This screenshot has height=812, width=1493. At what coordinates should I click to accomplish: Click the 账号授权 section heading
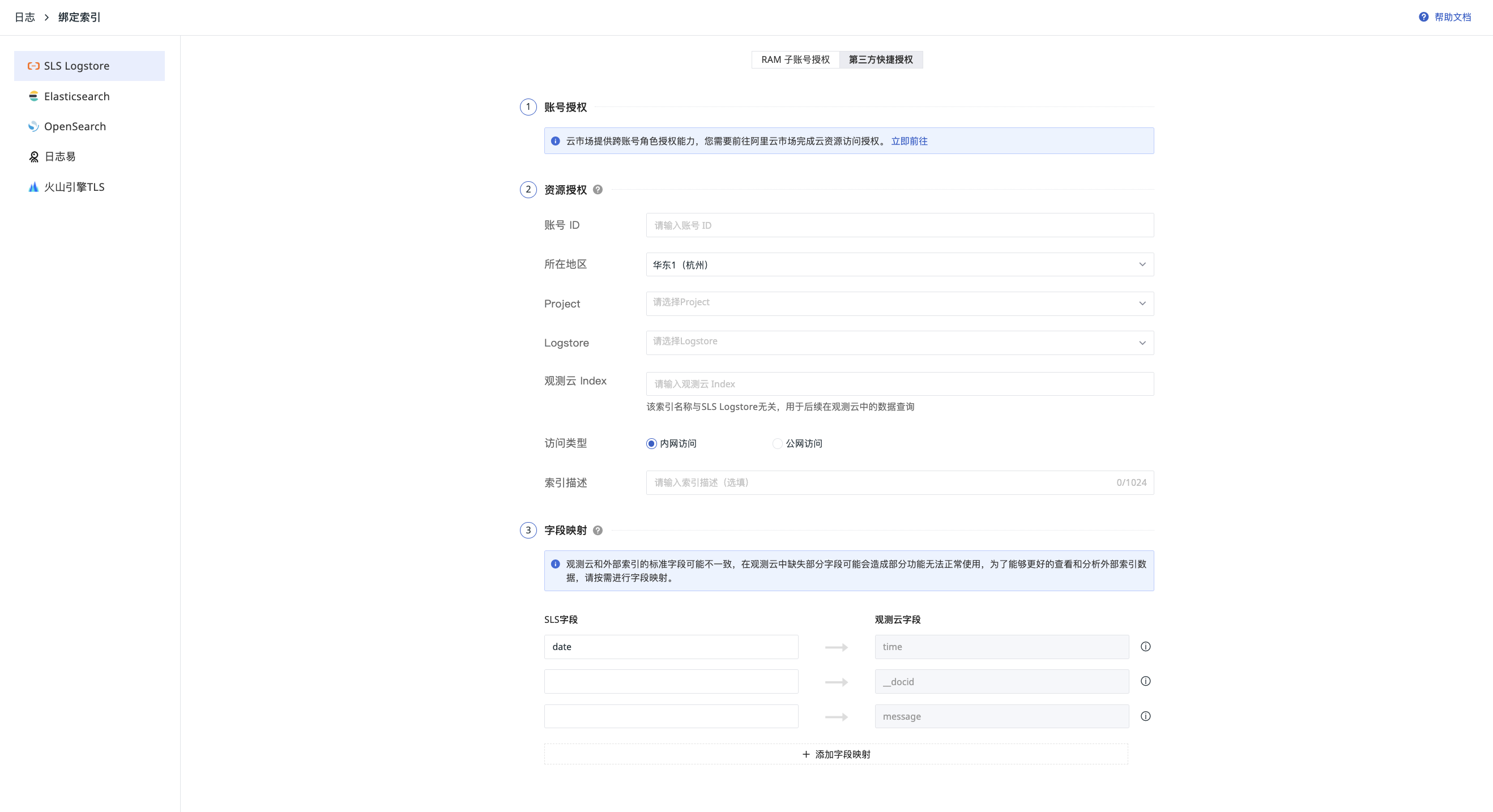pos(565,107)
